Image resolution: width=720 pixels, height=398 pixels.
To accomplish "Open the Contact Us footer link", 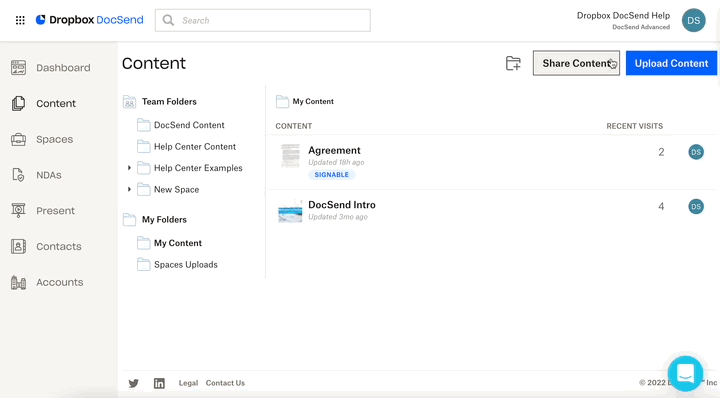I will (225, 383).
